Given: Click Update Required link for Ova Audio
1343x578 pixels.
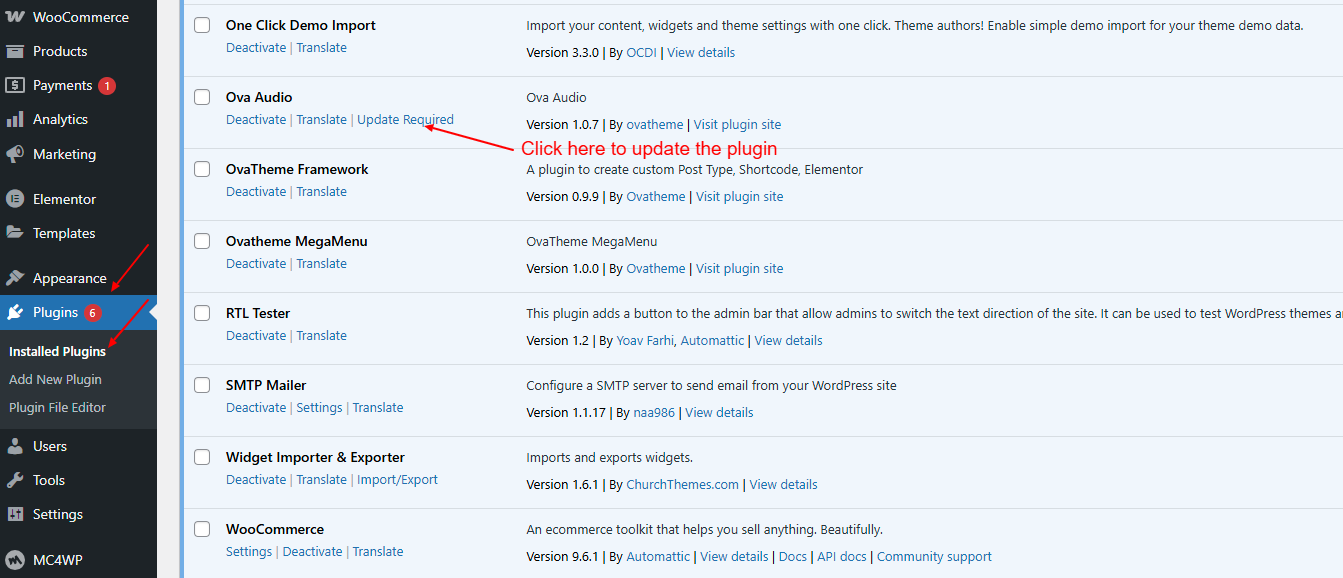Looking at the screenshot, I should pos(405,119).
